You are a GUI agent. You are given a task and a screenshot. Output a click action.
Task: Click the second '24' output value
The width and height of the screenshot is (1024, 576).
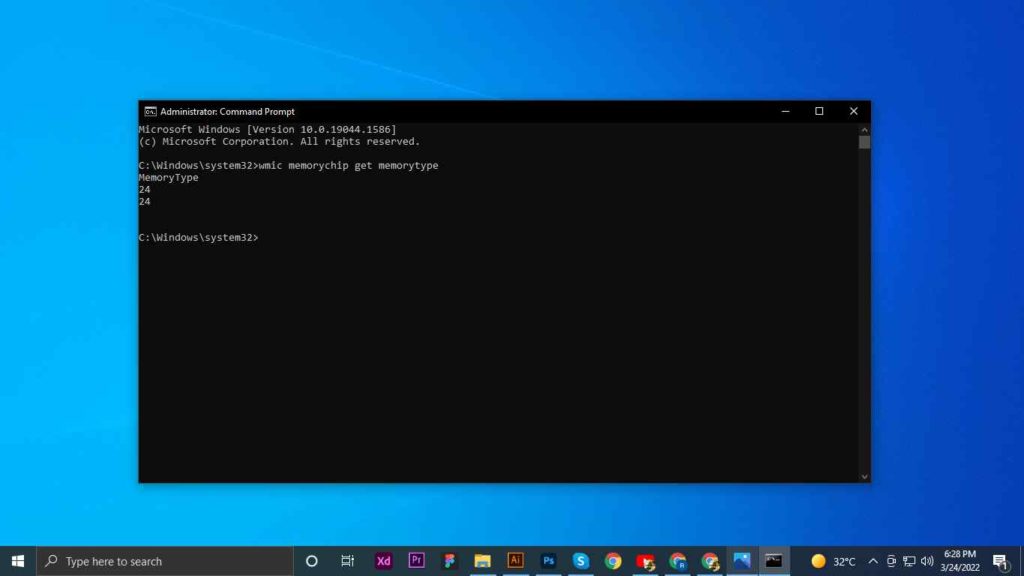tap(144, 202)
